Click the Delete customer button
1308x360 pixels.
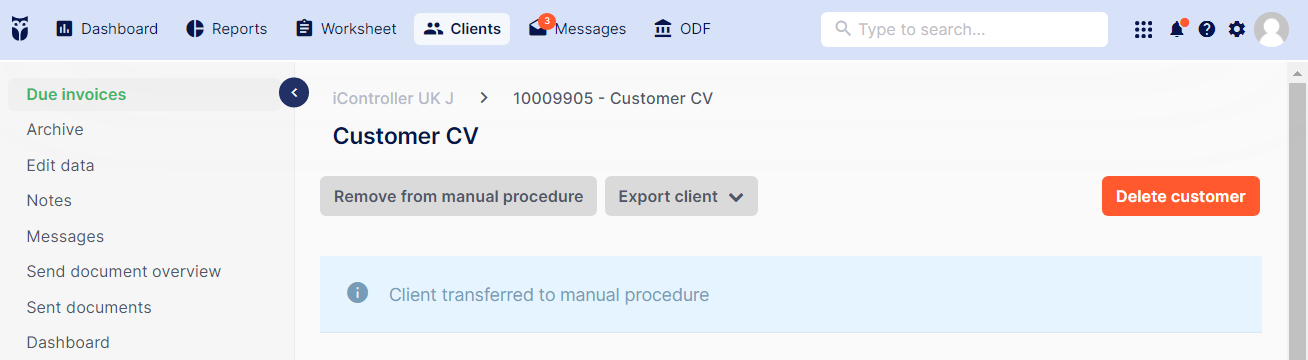tap(1181, 196)
